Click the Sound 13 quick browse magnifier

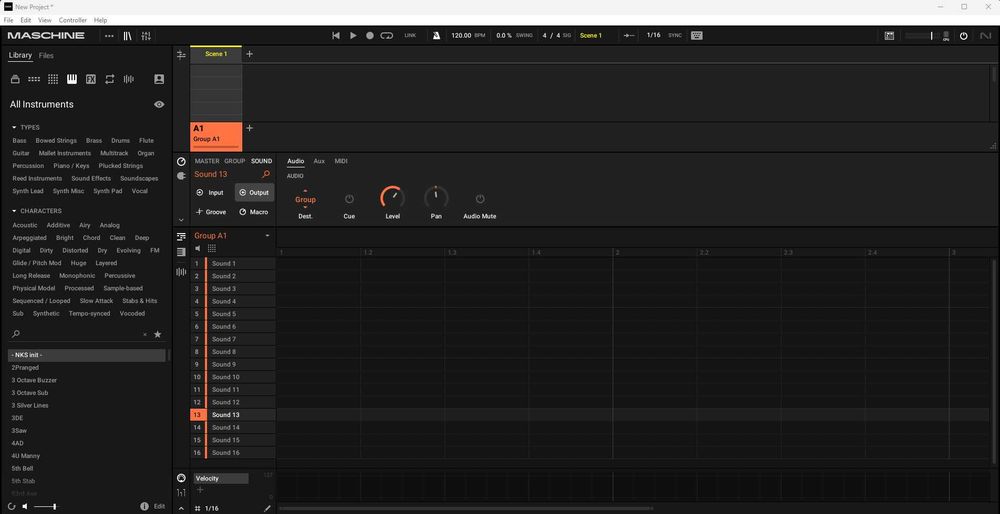click(x=266, y=174)
